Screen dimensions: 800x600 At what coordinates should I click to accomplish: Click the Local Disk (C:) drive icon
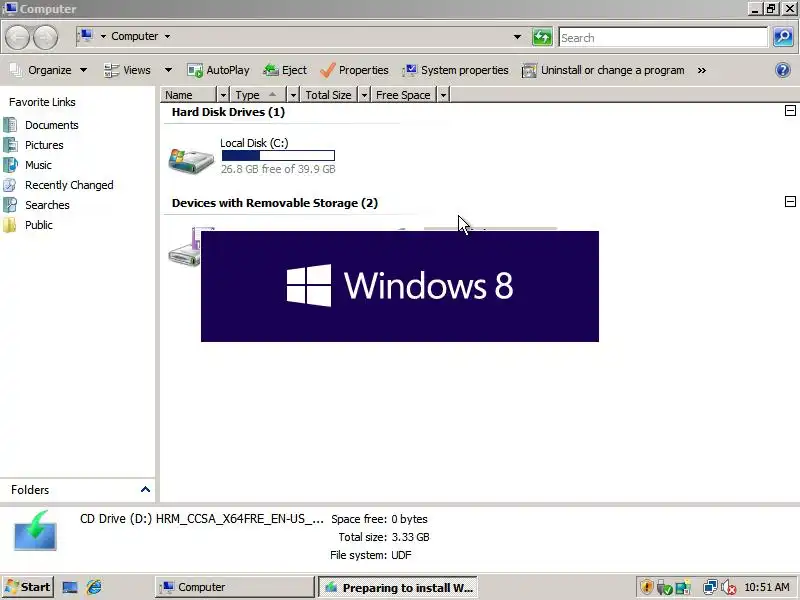pos(191,160)
